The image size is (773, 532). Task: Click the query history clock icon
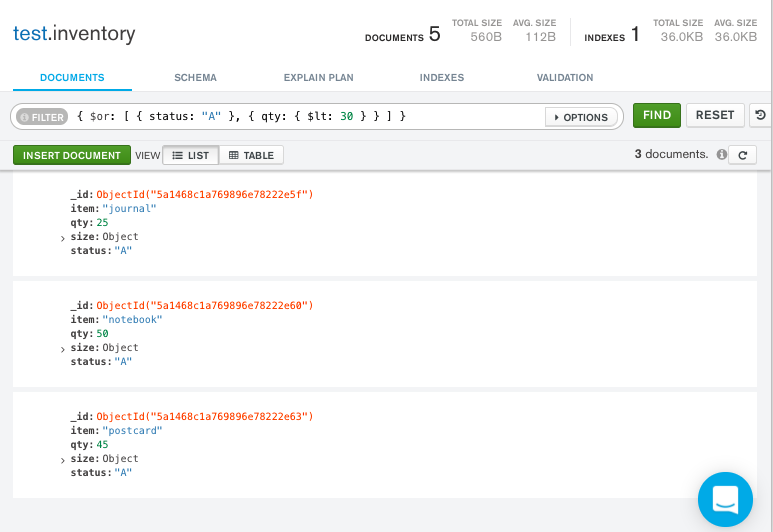pyautogui.click(x=761, y=116)
